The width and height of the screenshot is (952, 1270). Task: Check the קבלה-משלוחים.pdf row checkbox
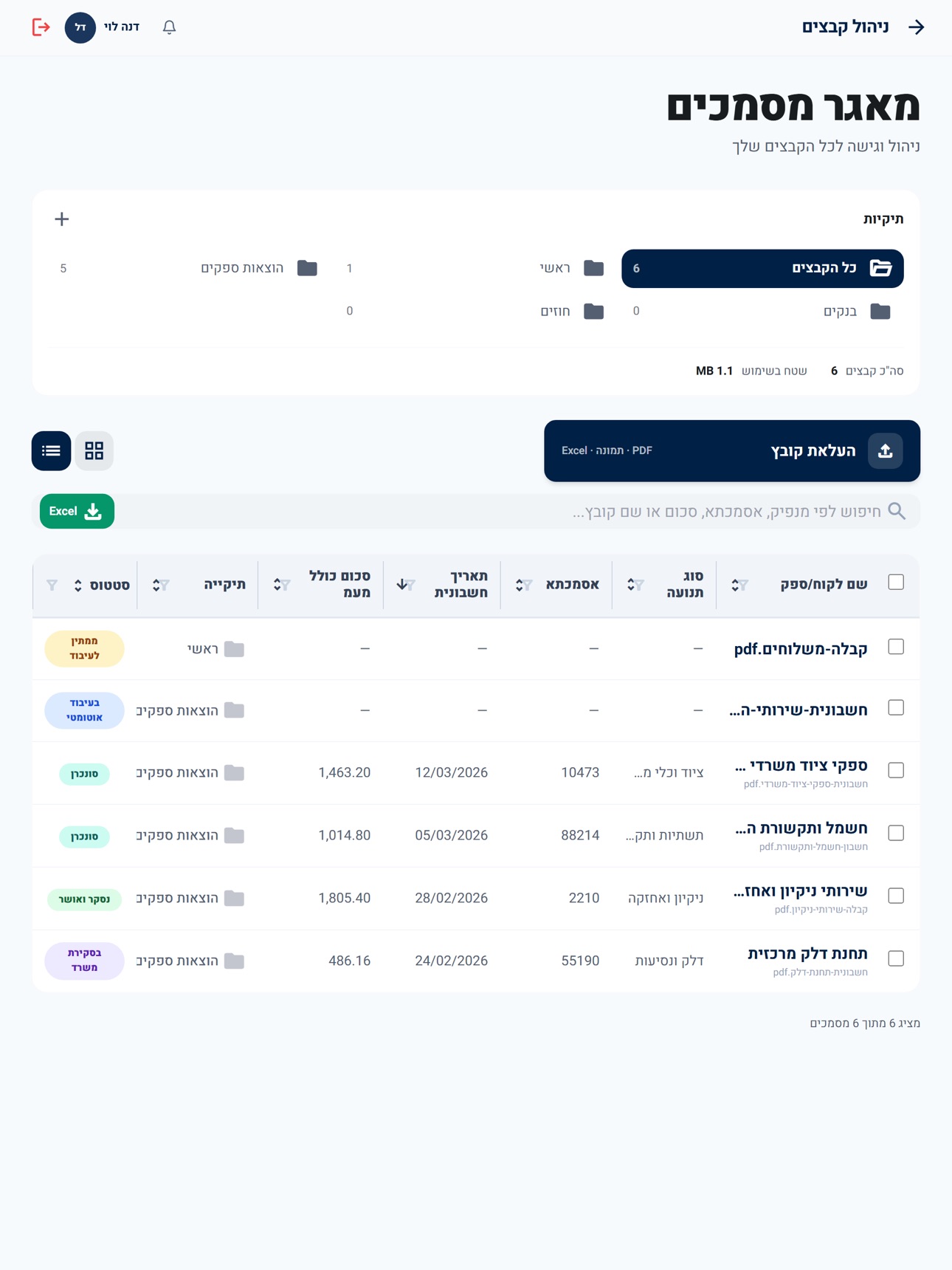896,647
